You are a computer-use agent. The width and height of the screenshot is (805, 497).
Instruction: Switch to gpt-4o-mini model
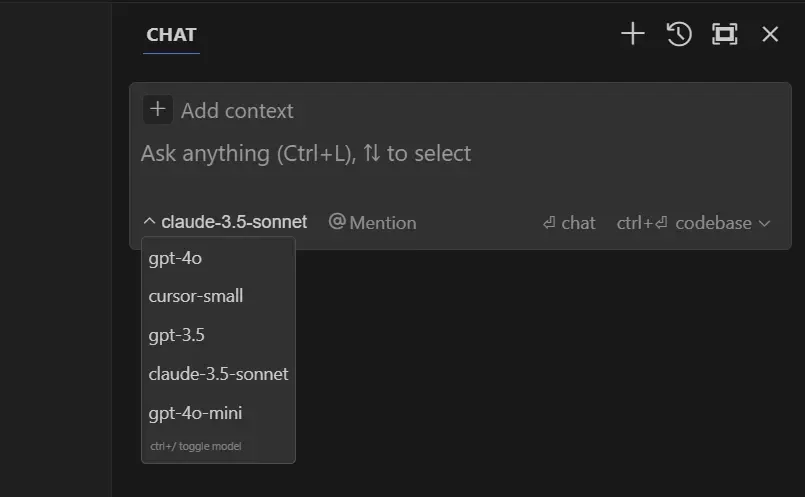(196, 413)
